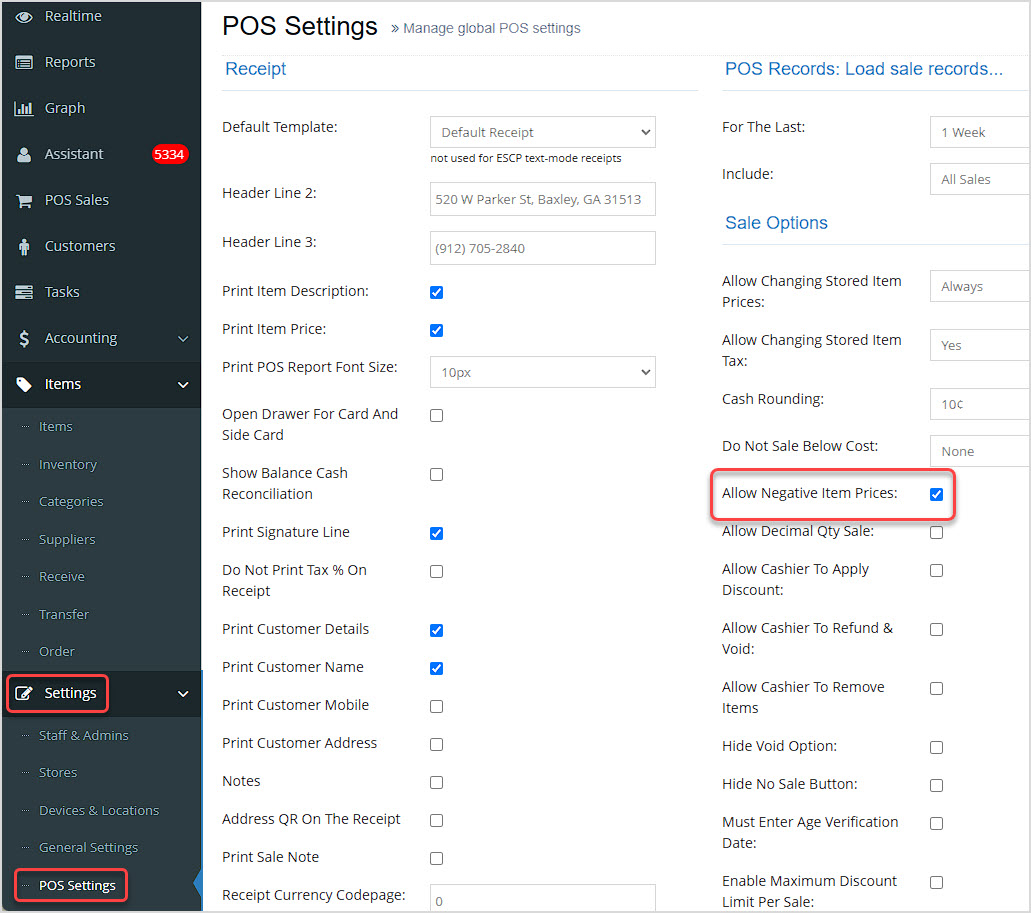
Task: Open the Default Template dropdown
Action: (542, 131)
